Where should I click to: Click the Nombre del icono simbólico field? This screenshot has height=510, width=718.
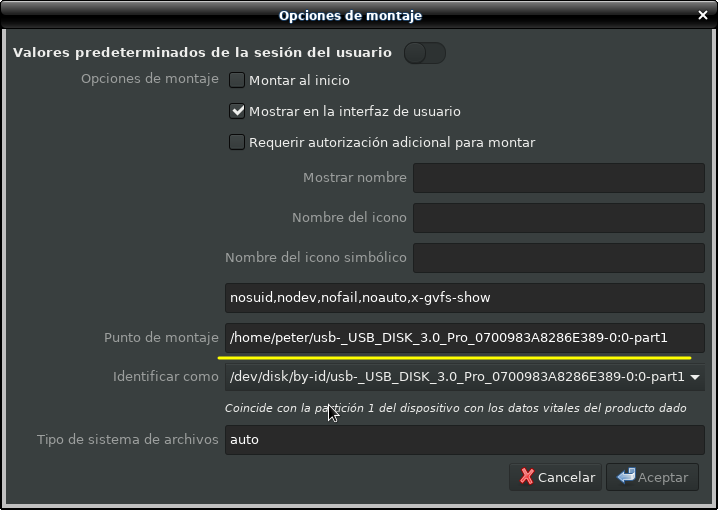(x=559, y=258)
